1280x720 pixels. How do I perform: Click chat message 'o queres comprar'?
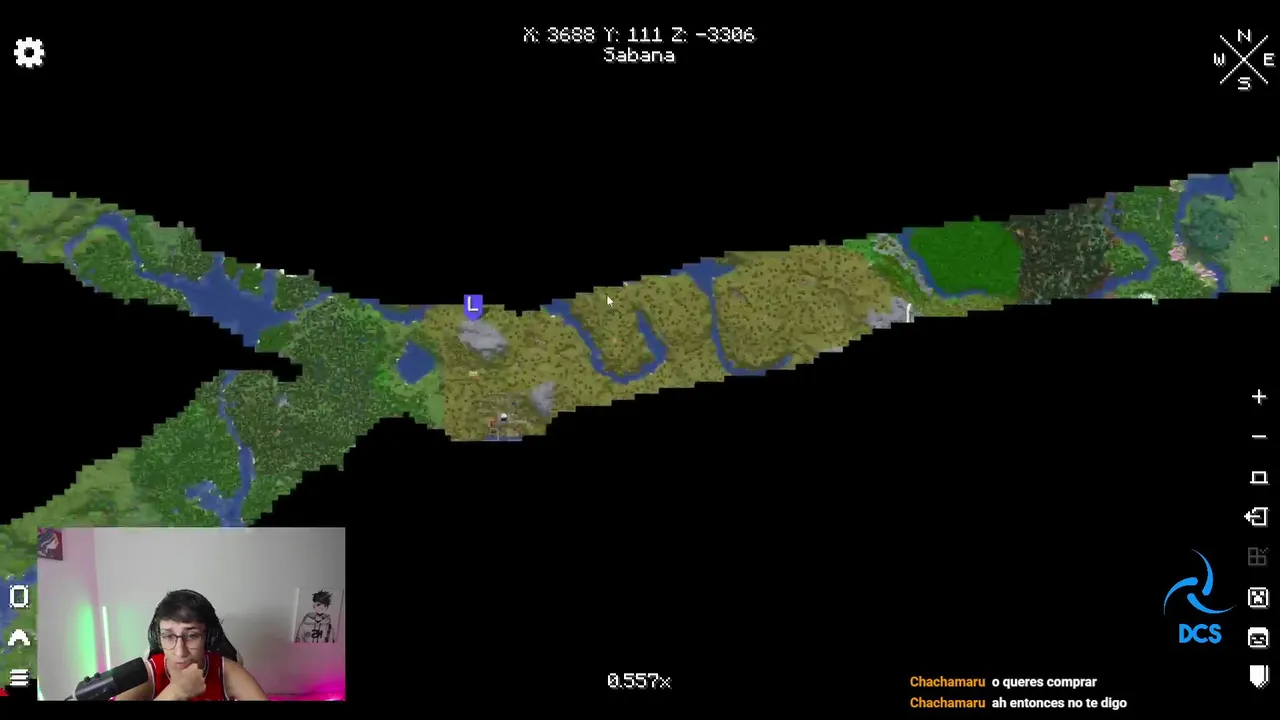tap(1044, 682)
